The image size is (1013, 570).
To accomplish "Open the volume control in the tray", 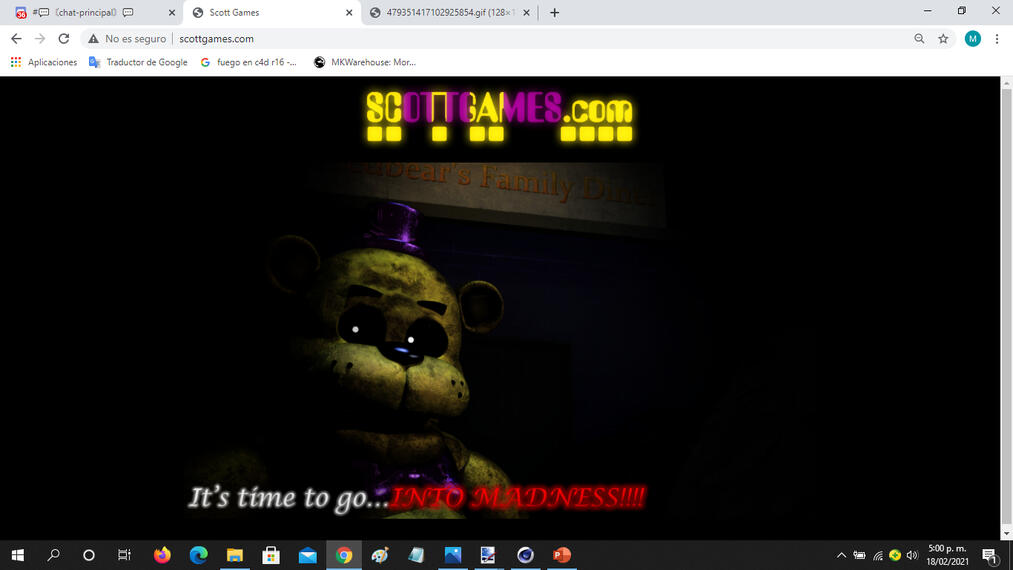I will pyautogui.click(x=912, y=555).
